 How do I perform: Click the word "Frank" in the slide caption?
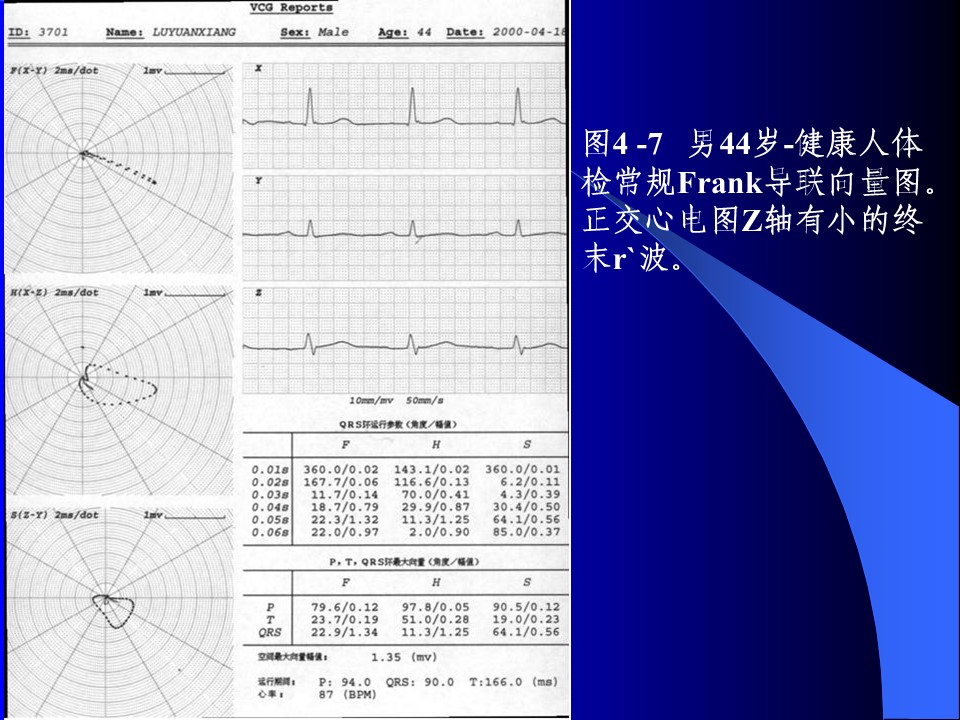pos(720,181)
